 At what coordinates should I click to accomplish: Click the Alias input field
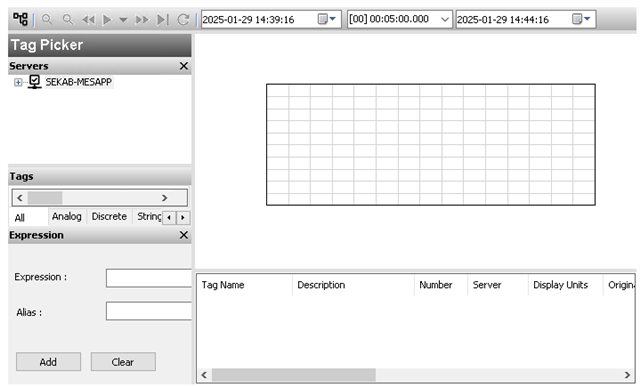coord(149,311)
